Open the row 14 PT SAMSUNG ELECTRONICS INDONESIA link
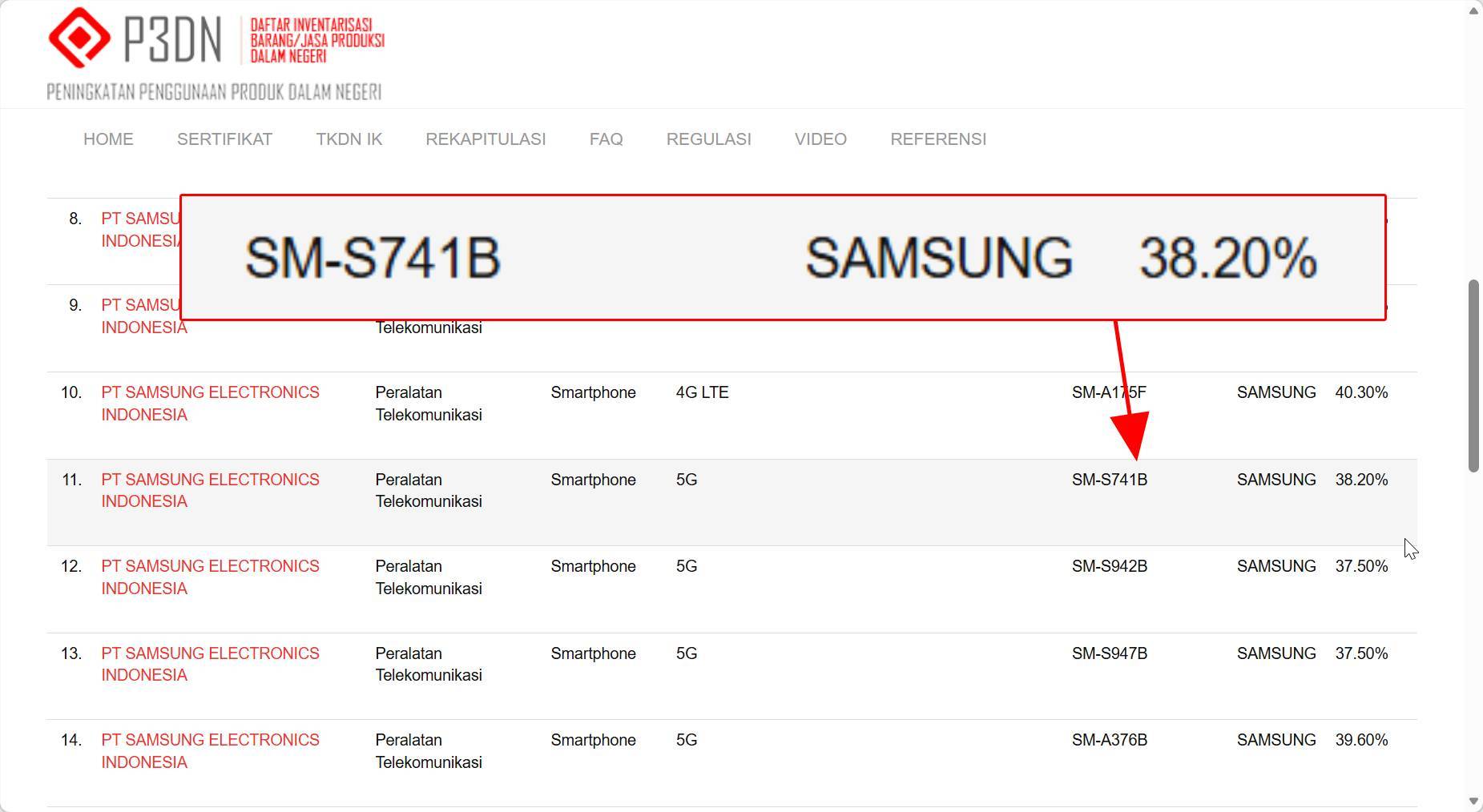This screenshot has height=812, width=1483. point(210,751)
